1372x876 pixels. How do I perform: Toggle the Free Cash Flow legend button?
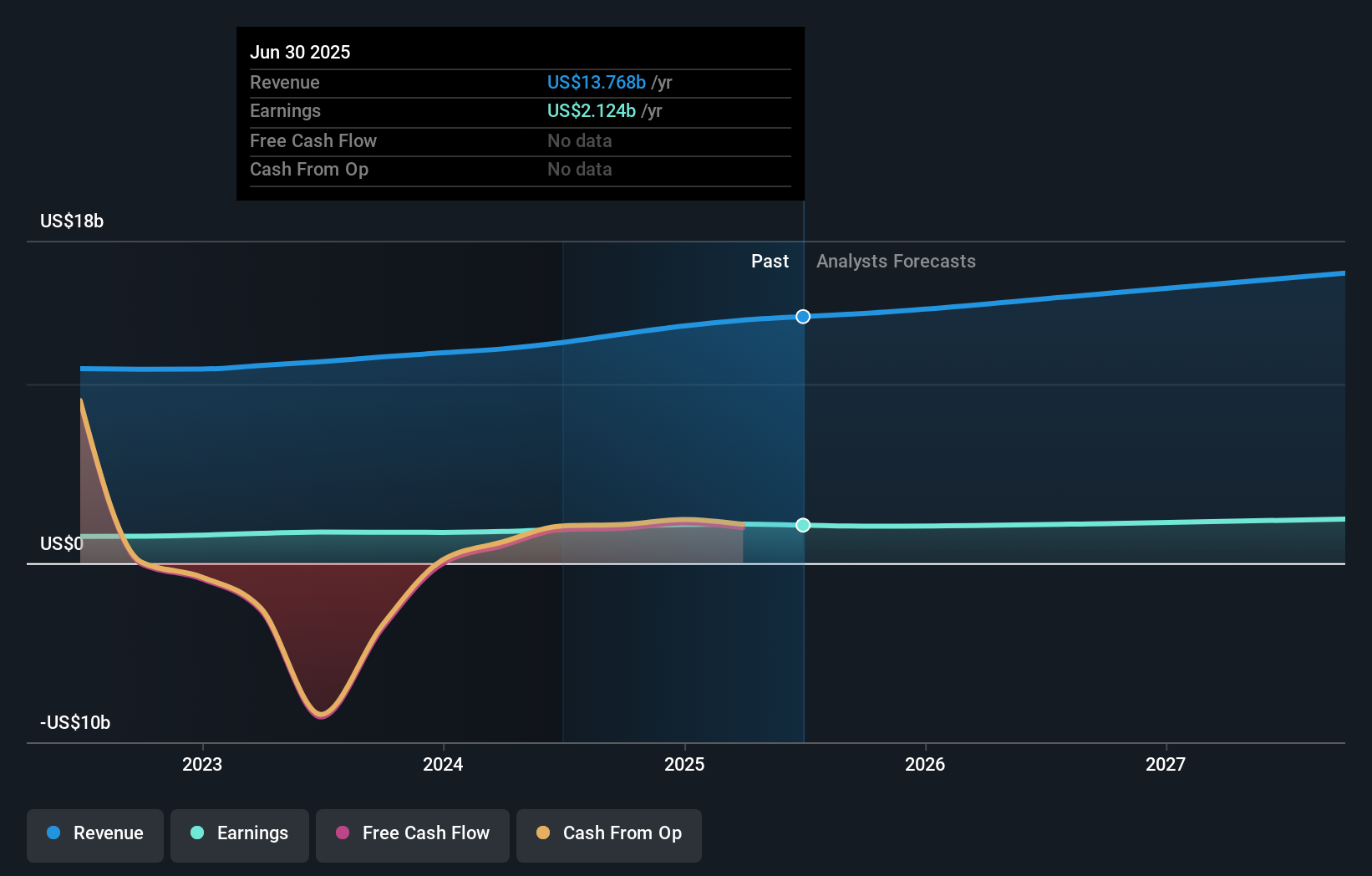coord(413,835)
